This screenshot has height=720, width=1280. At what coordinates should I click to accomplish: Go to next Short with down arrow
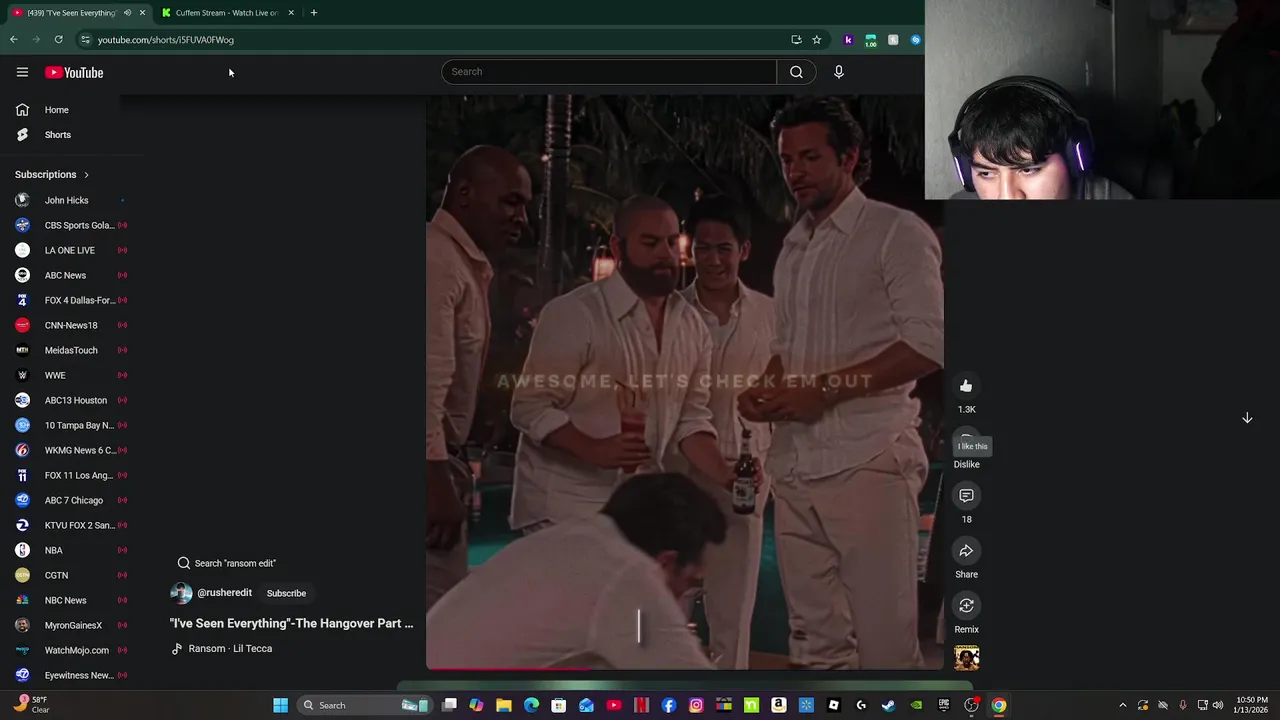click(1247, 418)
